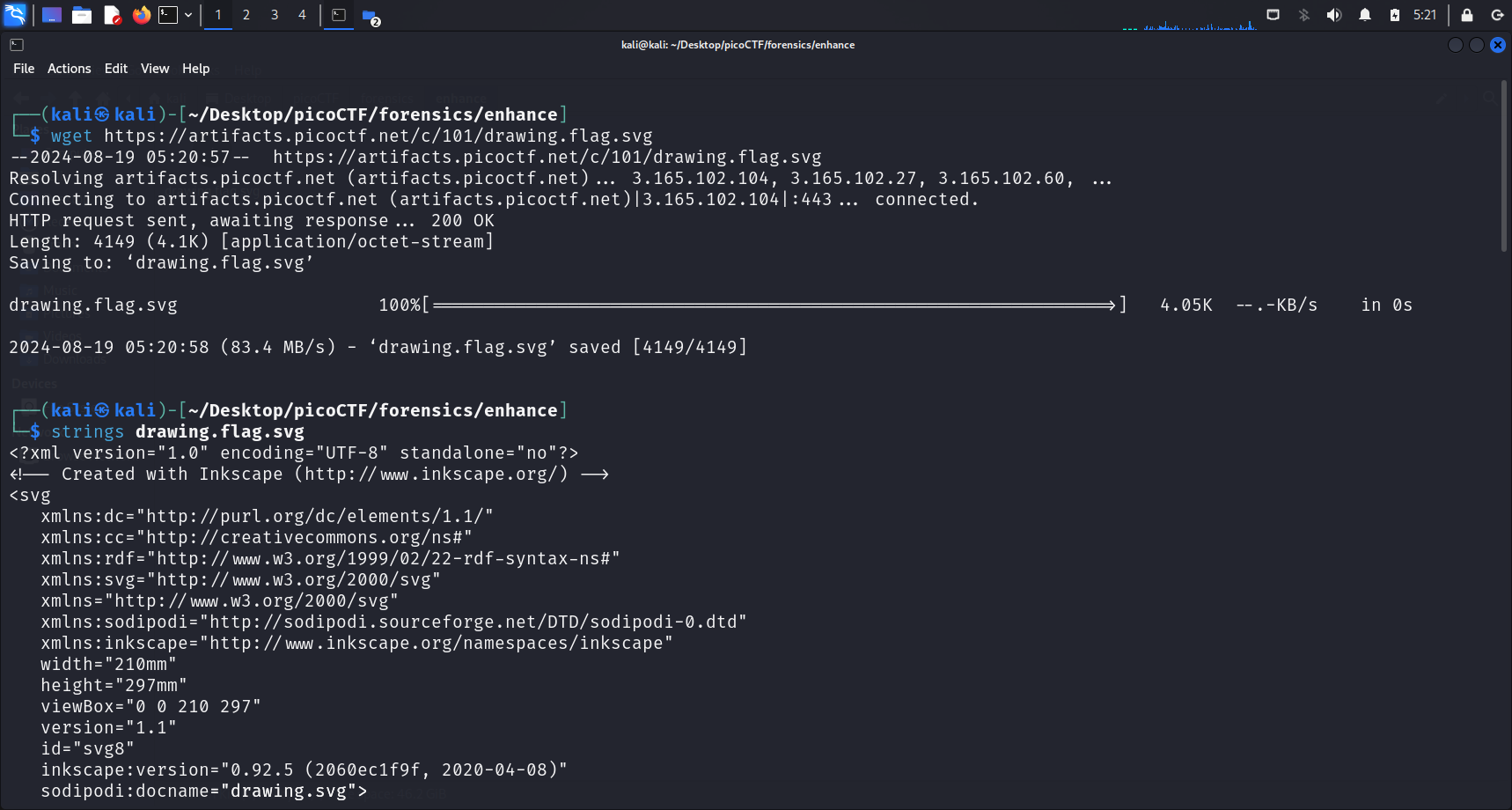Screen dimensions: 1512x810
Task: Open the Actions menu in the terminal
Action: [x=69, y=69]
